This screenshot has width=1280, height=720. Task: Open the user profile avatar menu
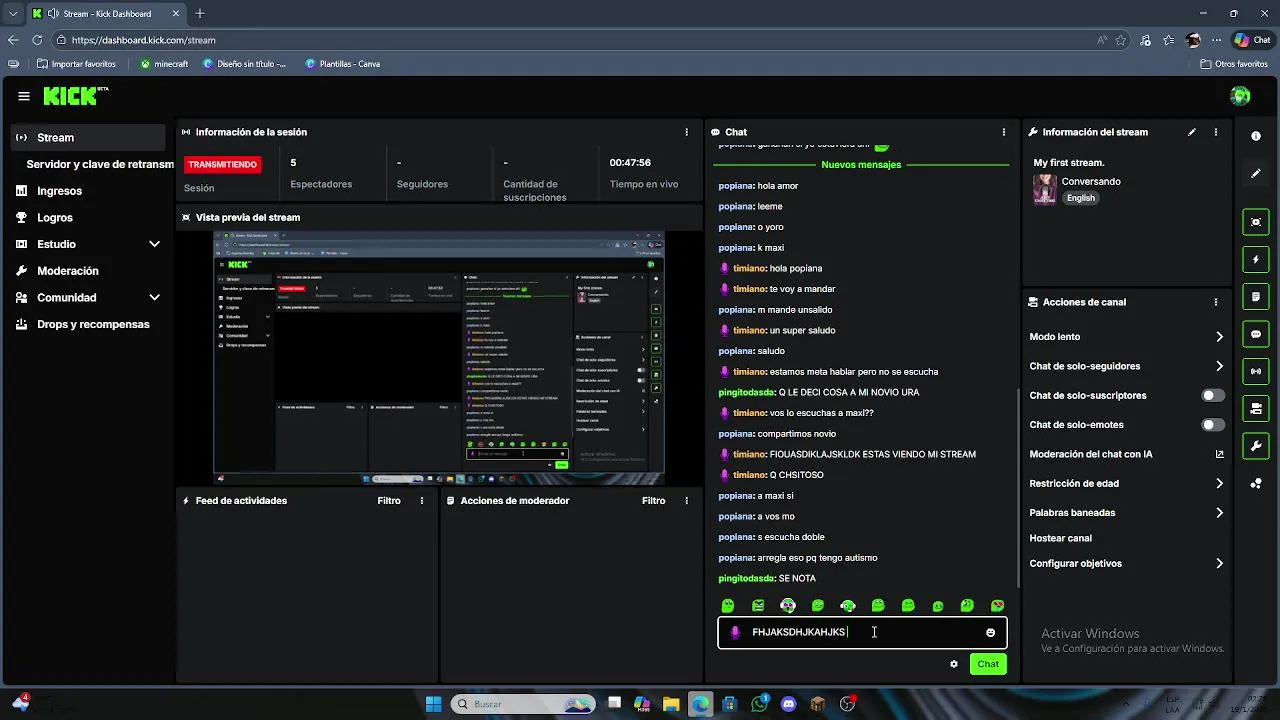1240,96
